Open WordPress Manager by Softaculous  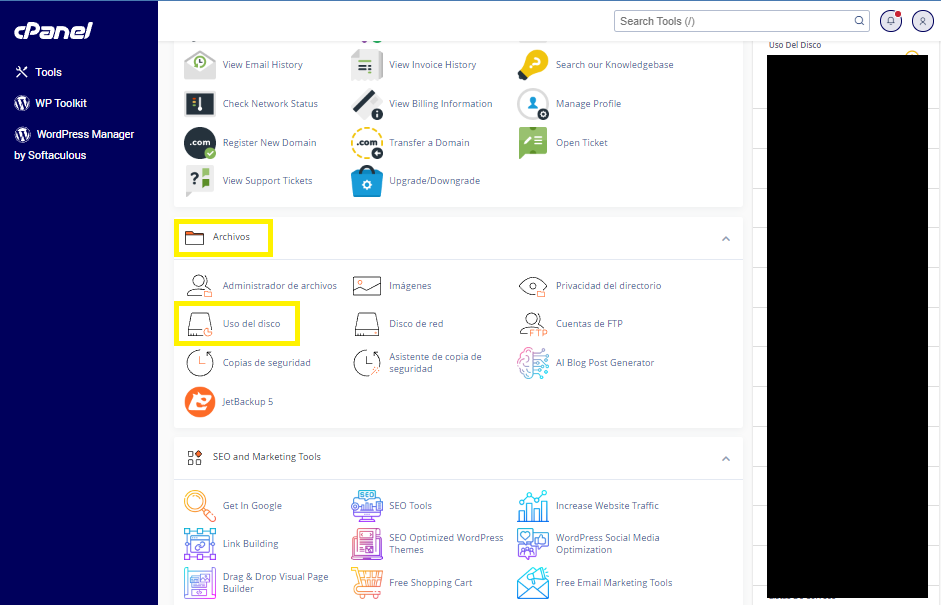pos(74,145)
